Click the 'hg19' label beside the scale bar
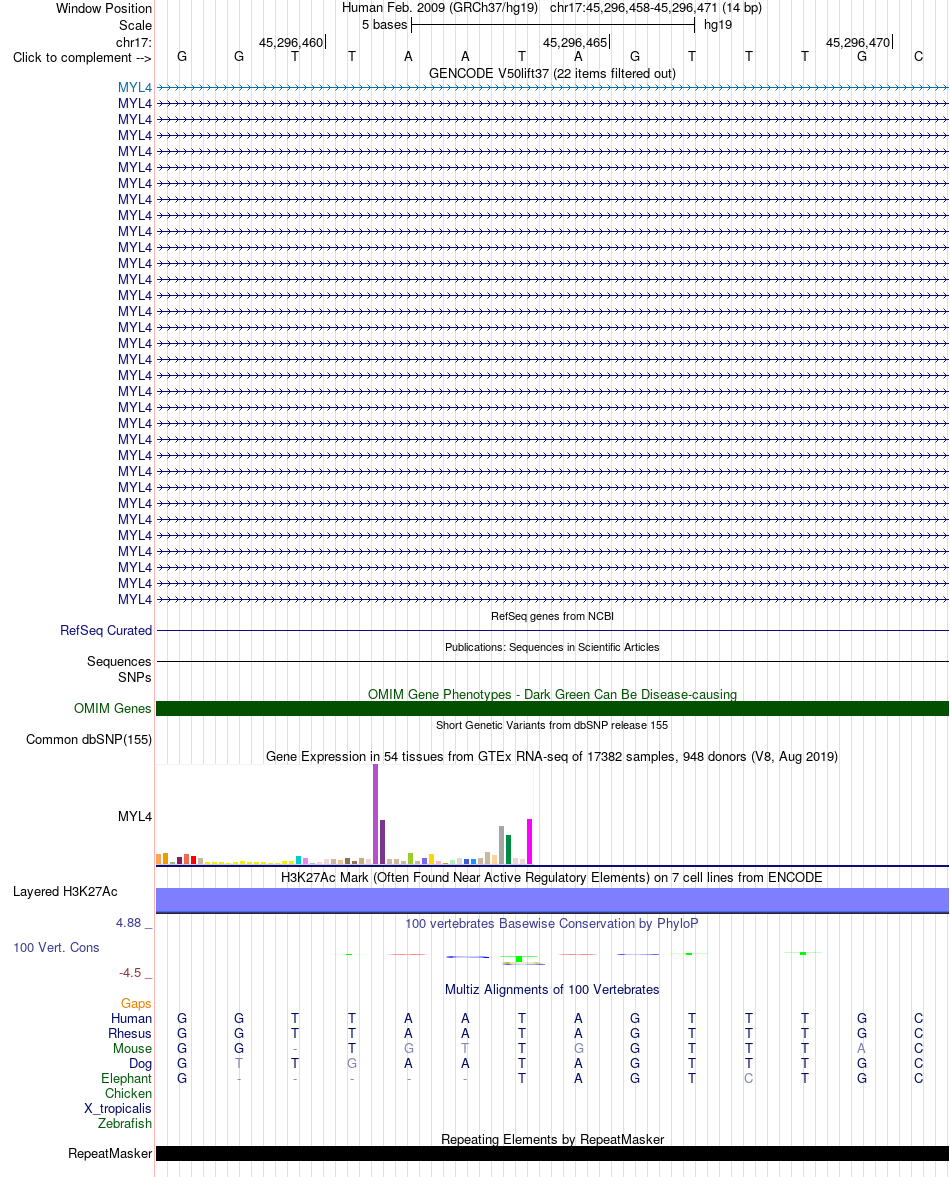The height and width of the screenshot is (1177, 950). coord(717,25)
